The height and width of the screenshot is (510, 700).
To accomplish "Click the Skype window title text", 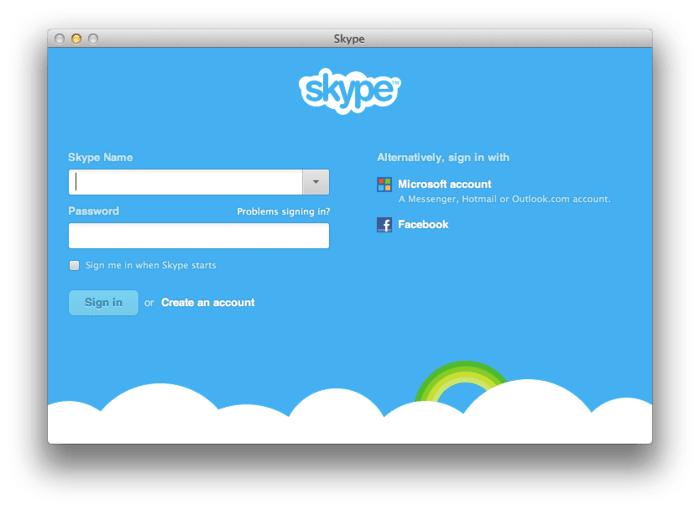I will coord(349,39).
